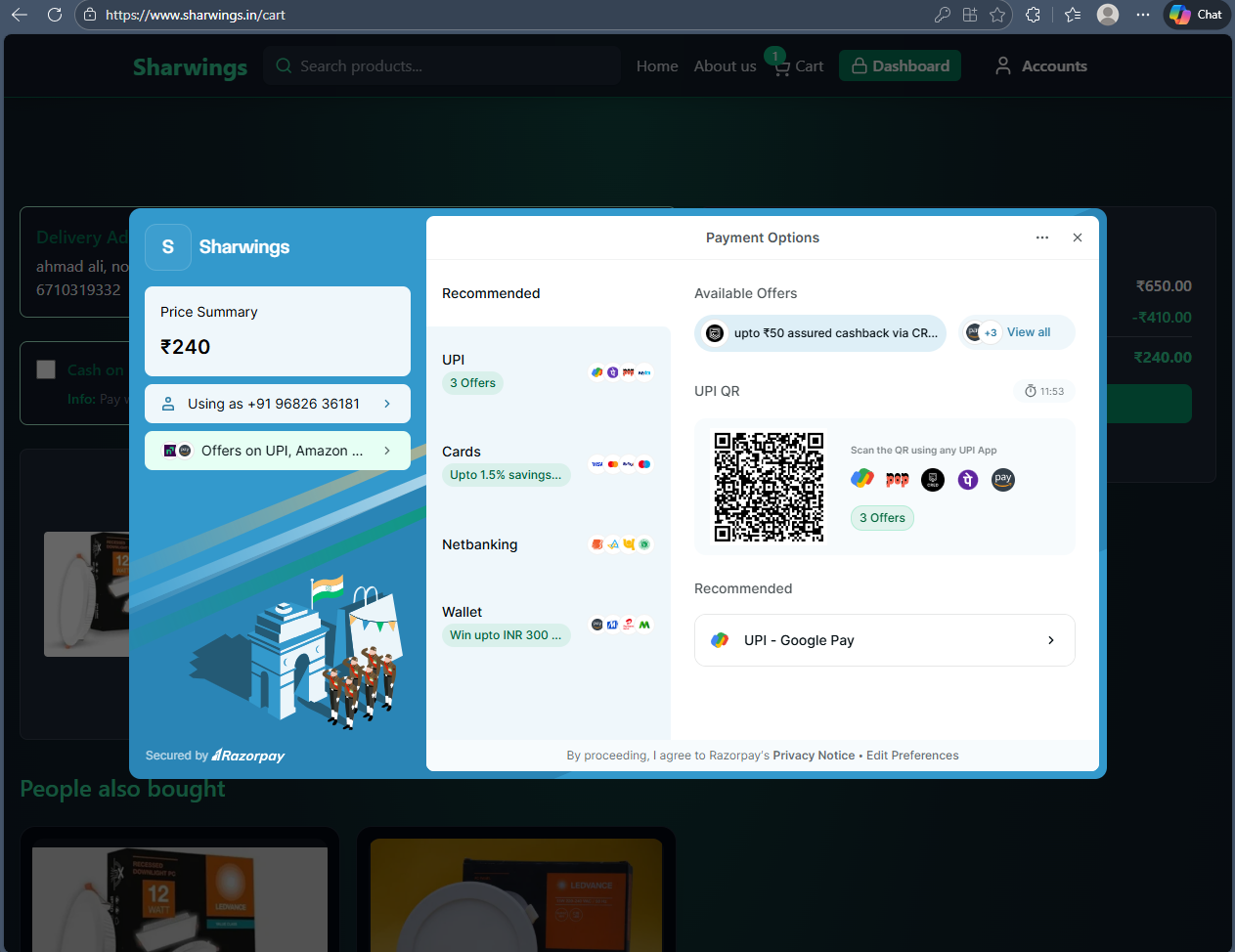Open Razorpay Privacy Notice link
This screenshot has width=1235, height=952.
click(814, 756)
